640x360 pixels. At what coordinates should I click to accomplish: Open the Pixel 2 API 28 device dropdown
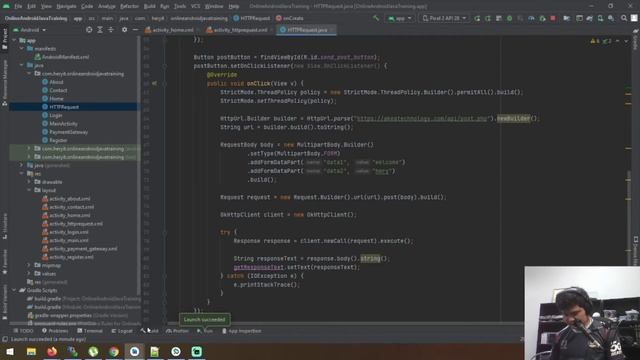pos(444,18)
